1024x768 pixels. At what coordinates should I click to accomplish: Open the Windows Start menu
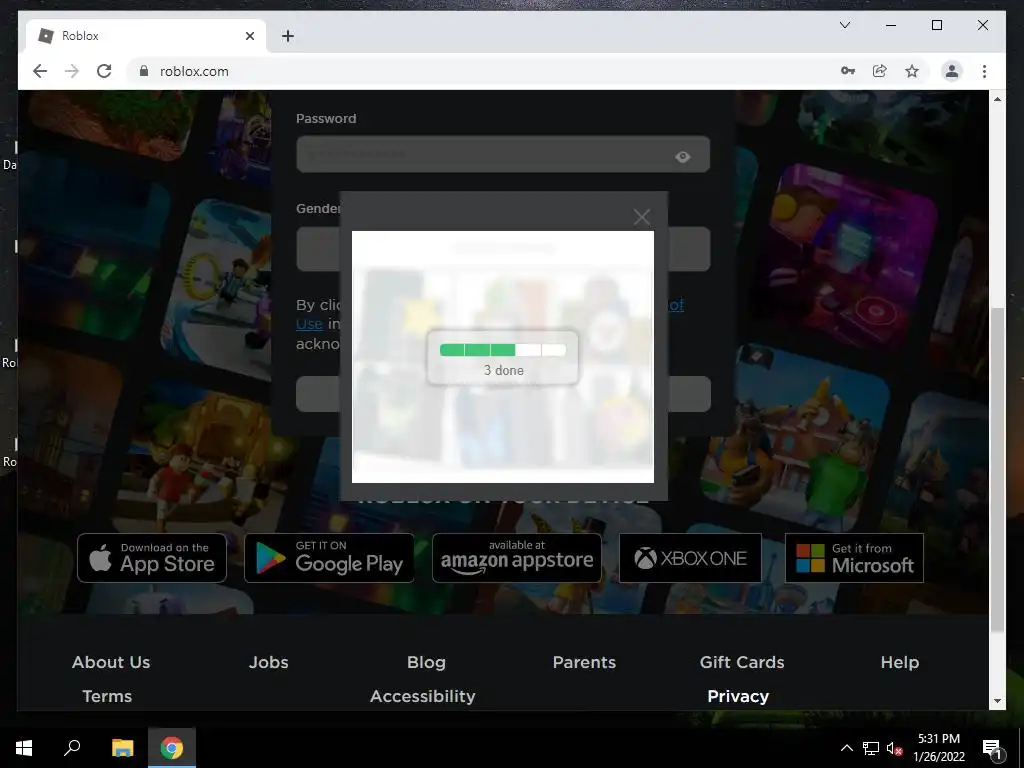24,748
